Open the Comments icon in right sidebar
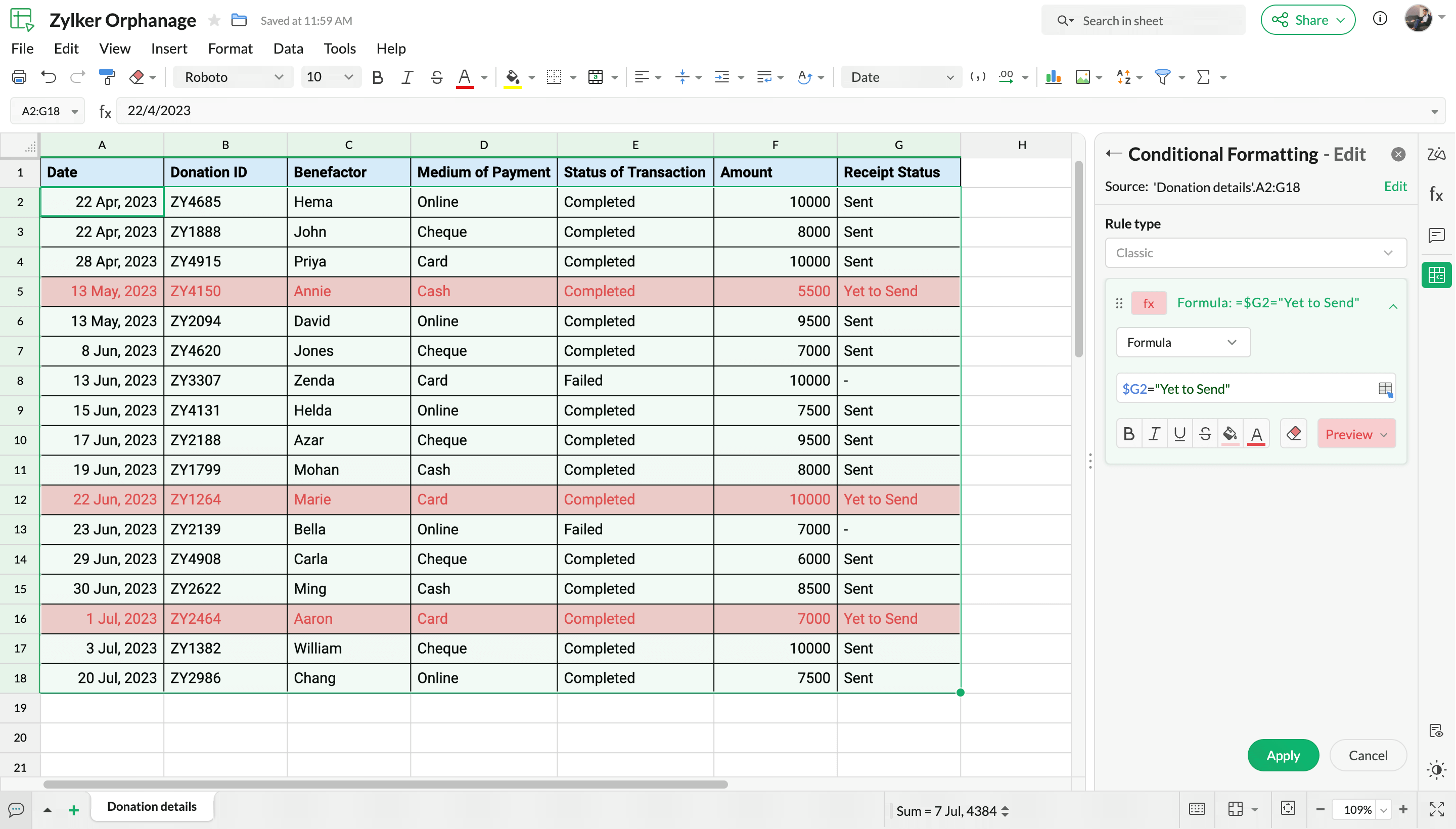This screenshot has width=1456, height=829. coord(1436,235)
